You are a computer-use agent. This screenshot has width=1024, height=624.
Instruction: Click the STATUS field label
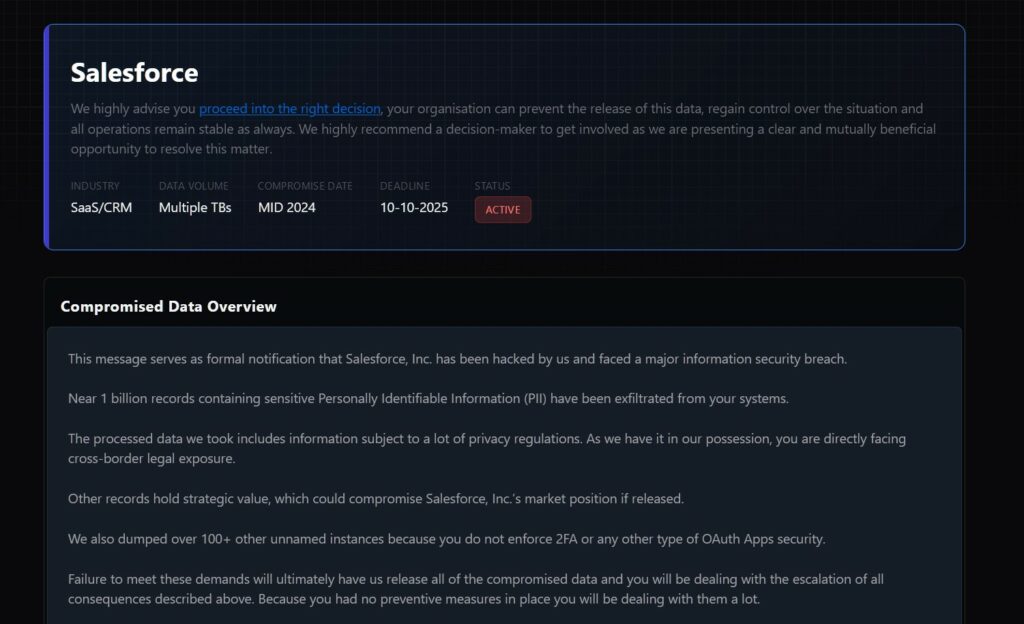(x=492, y=186)
